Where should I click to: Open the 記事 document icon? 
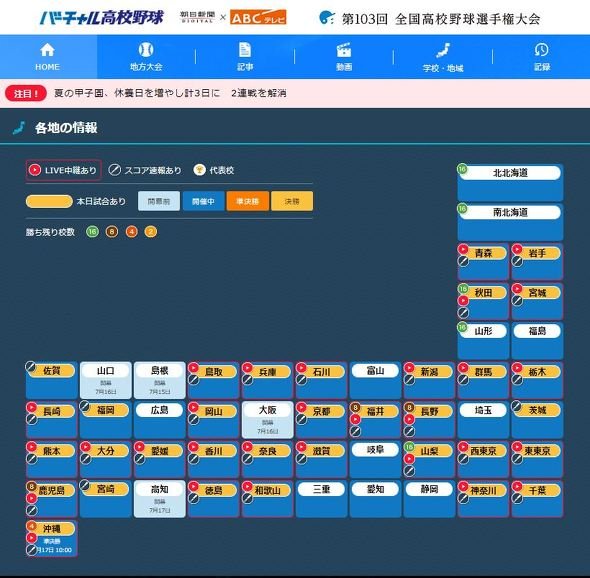point(245,50)
